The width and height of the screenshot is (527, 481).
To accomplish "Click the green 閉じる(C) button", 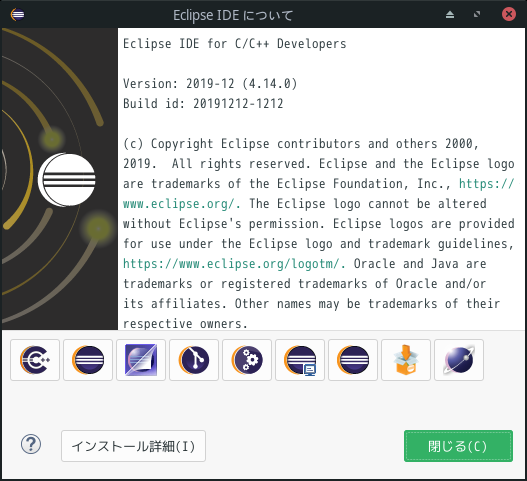I will pyautogui.click(x=458, y=446).
